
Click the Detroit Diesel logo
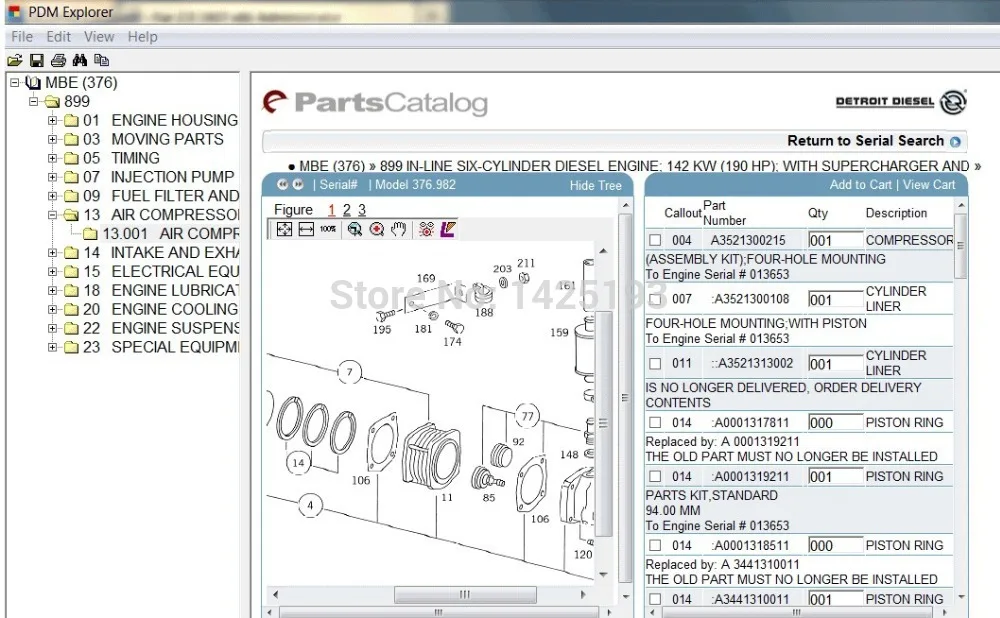[901, 102]
